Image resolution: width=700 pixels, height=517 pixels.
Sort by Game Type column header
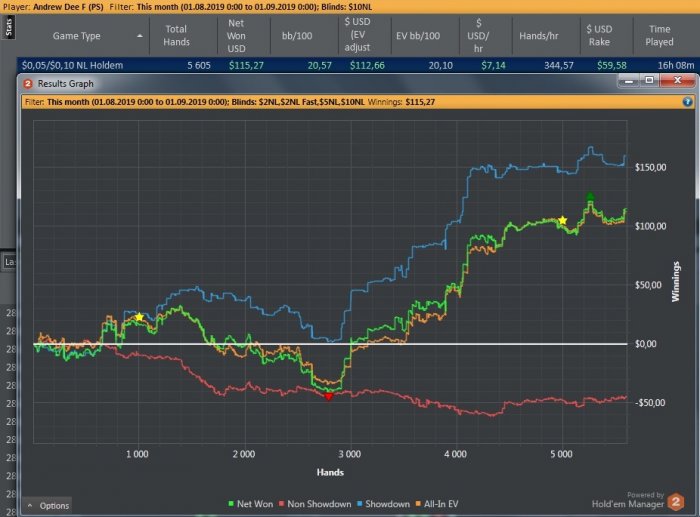[x=83, y=36]
